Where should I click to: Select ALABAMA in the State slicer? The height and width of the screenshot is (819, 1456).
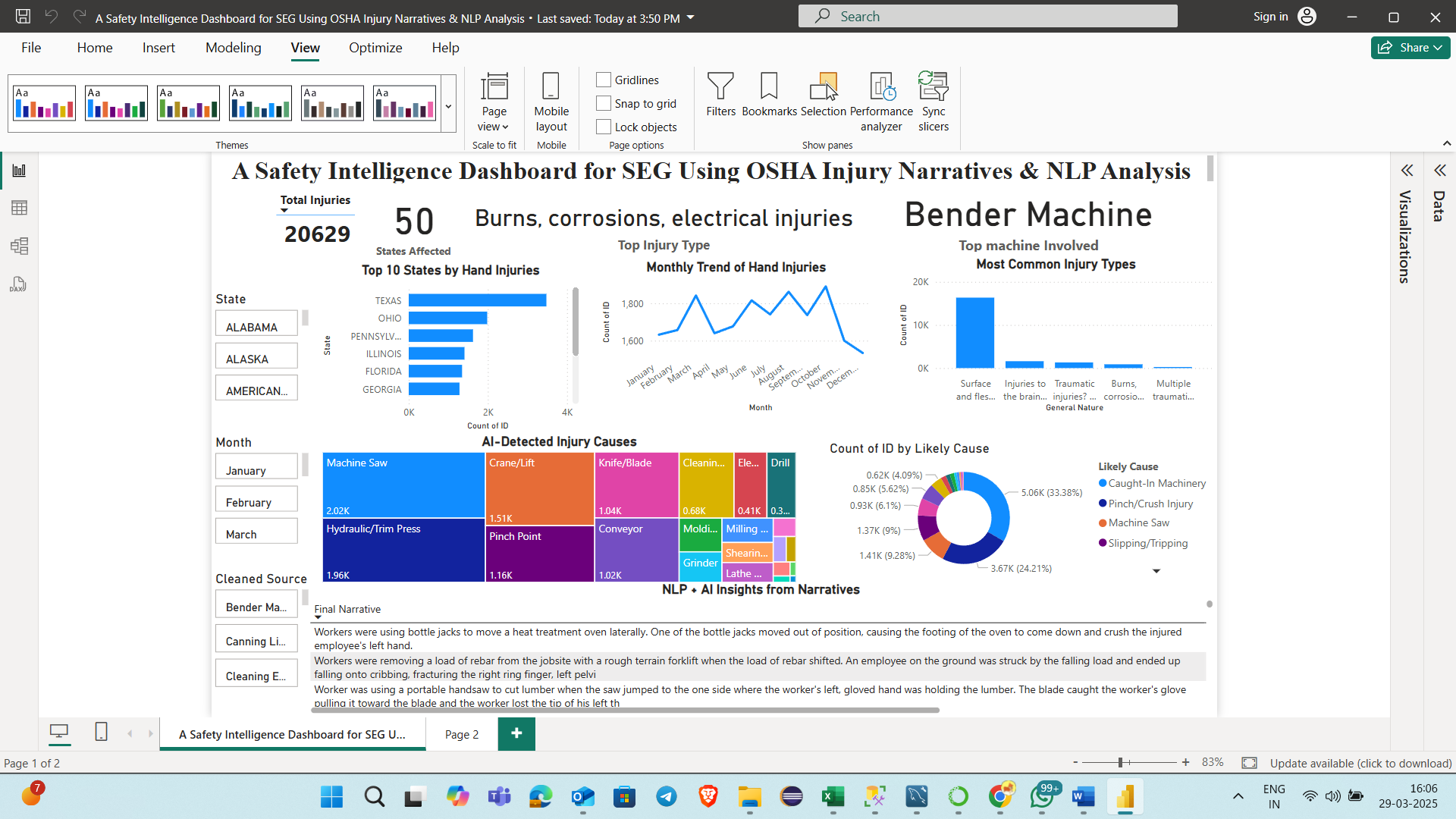pos(256,325)
